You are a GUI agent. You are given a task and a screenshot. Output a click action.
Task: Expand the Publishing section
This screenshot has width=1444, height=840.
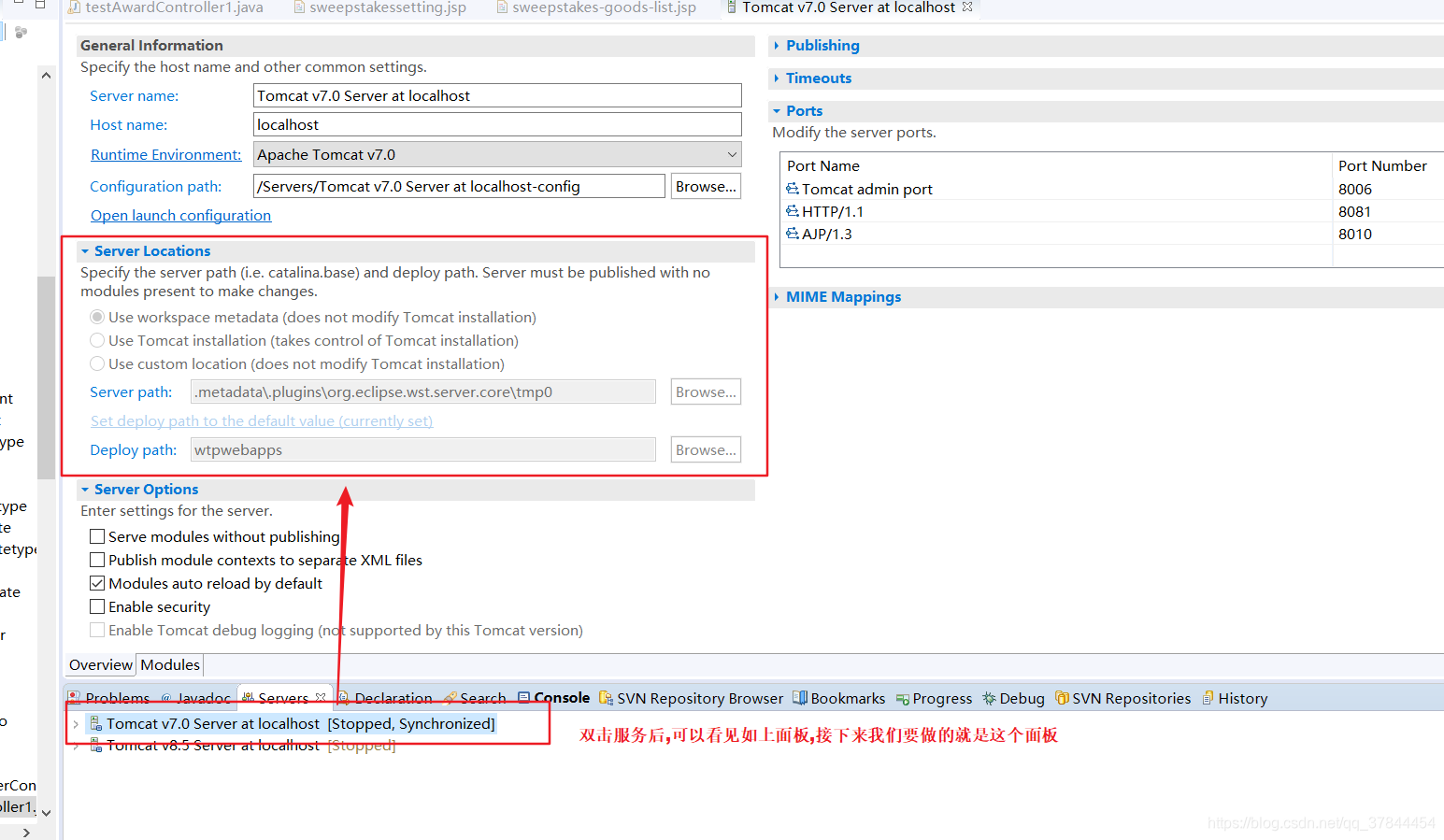(777, 45)
